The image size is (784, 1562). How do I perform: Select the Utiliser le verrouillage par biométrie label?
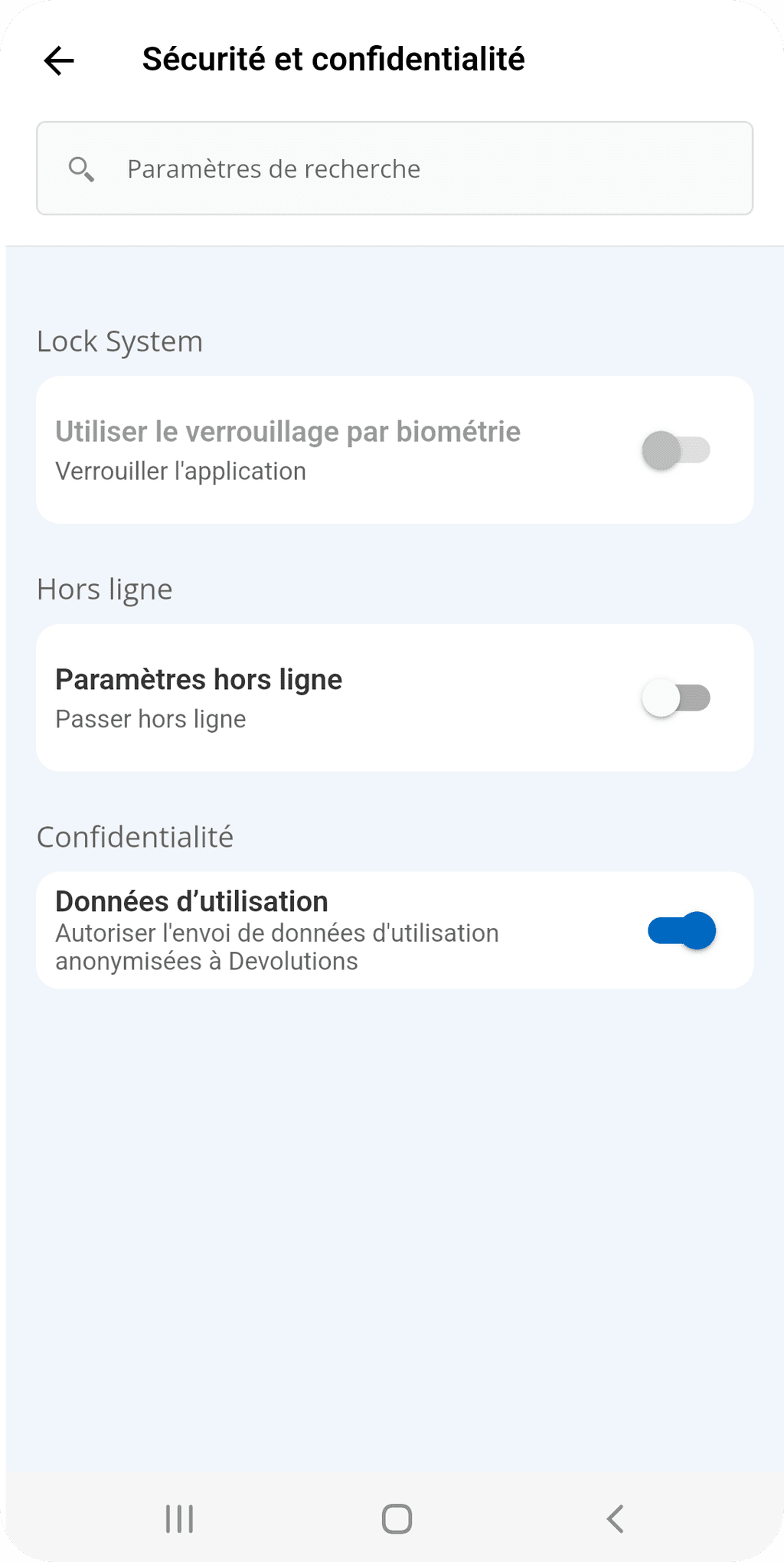click(x=288, y=432)
